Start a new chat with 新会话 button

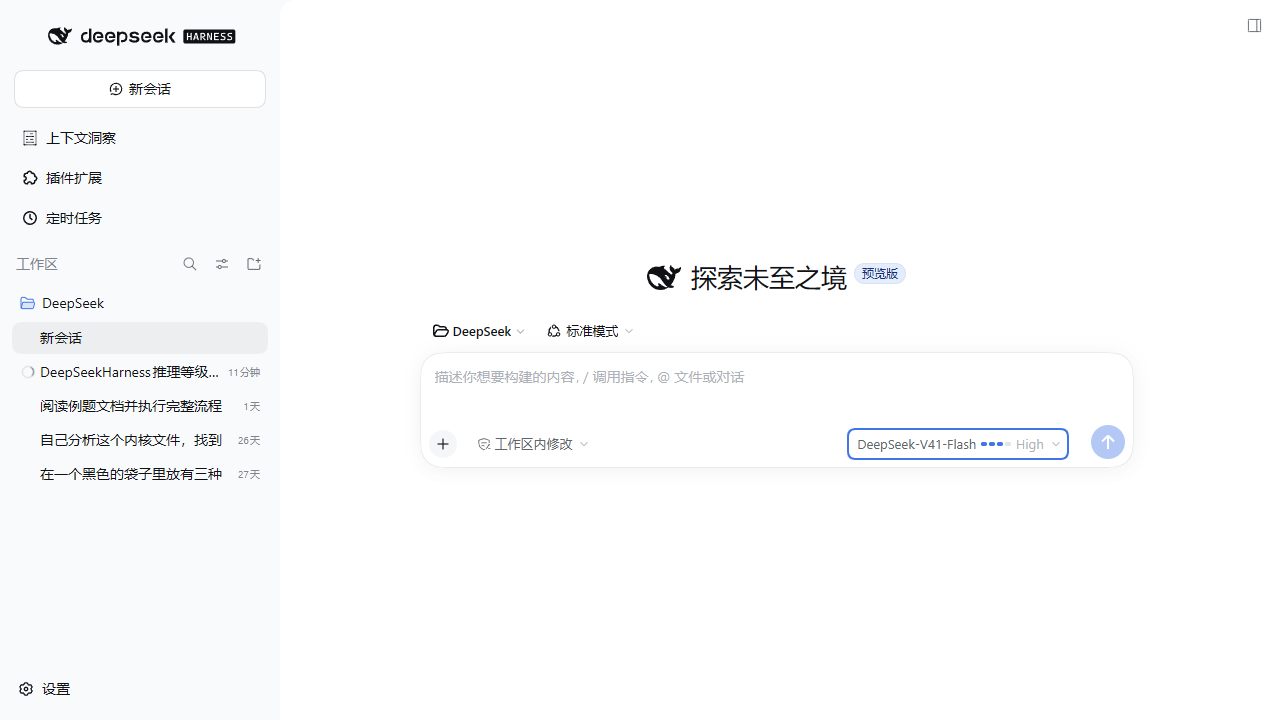pos(140,89)
